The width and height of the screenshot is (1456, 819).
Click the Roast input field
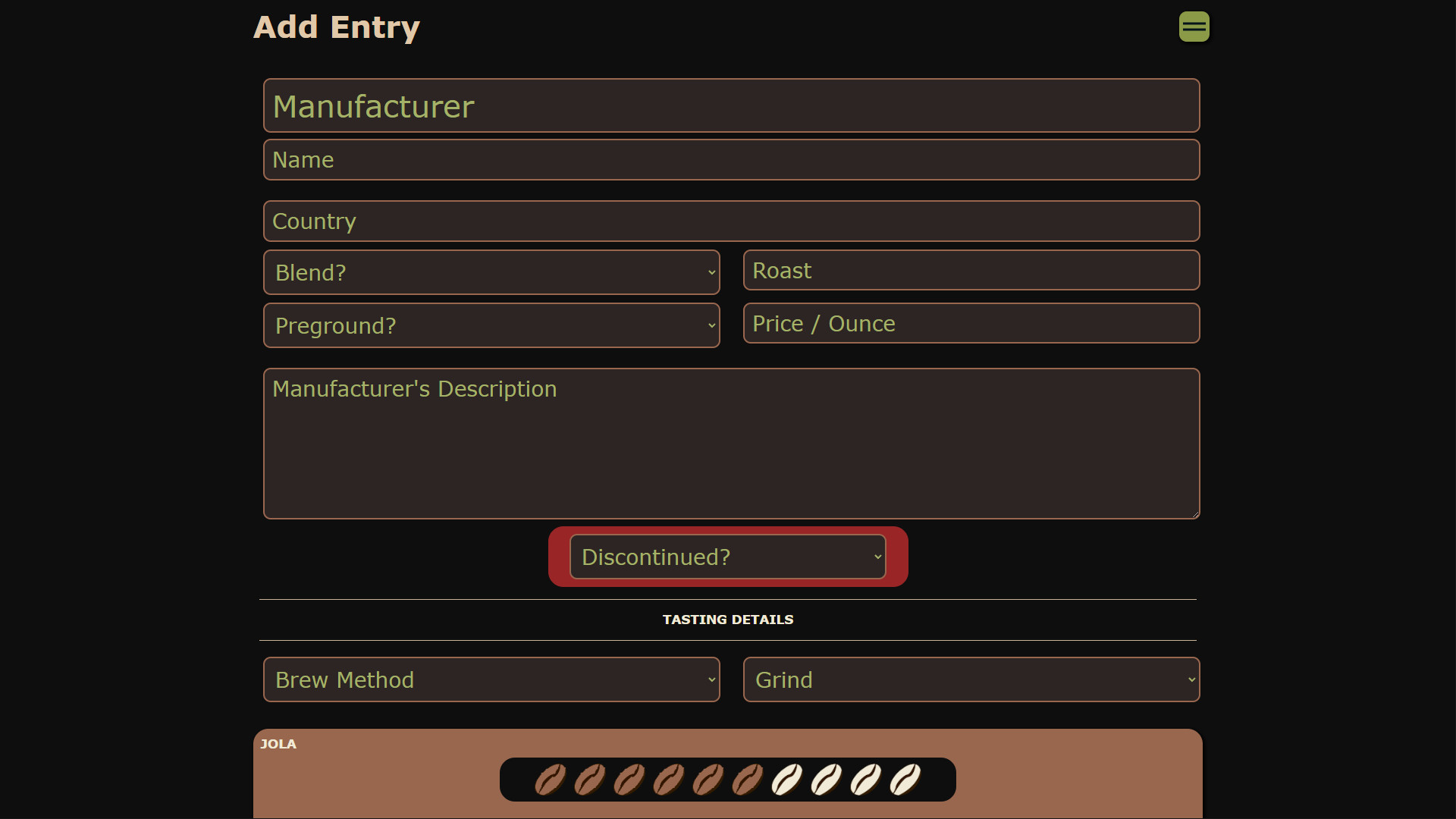[x=969, y=270]
